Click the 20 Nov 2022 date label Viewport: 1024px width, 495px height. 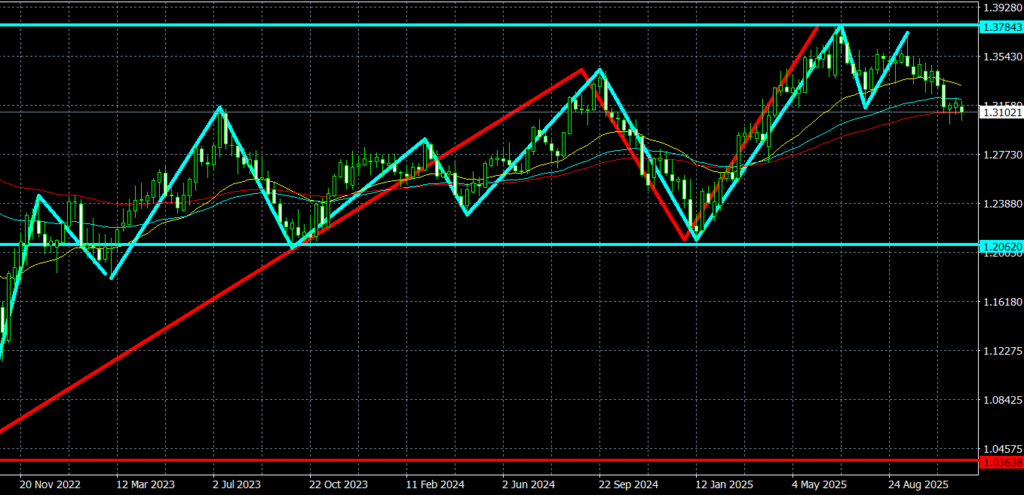click(x=49, y=481)
